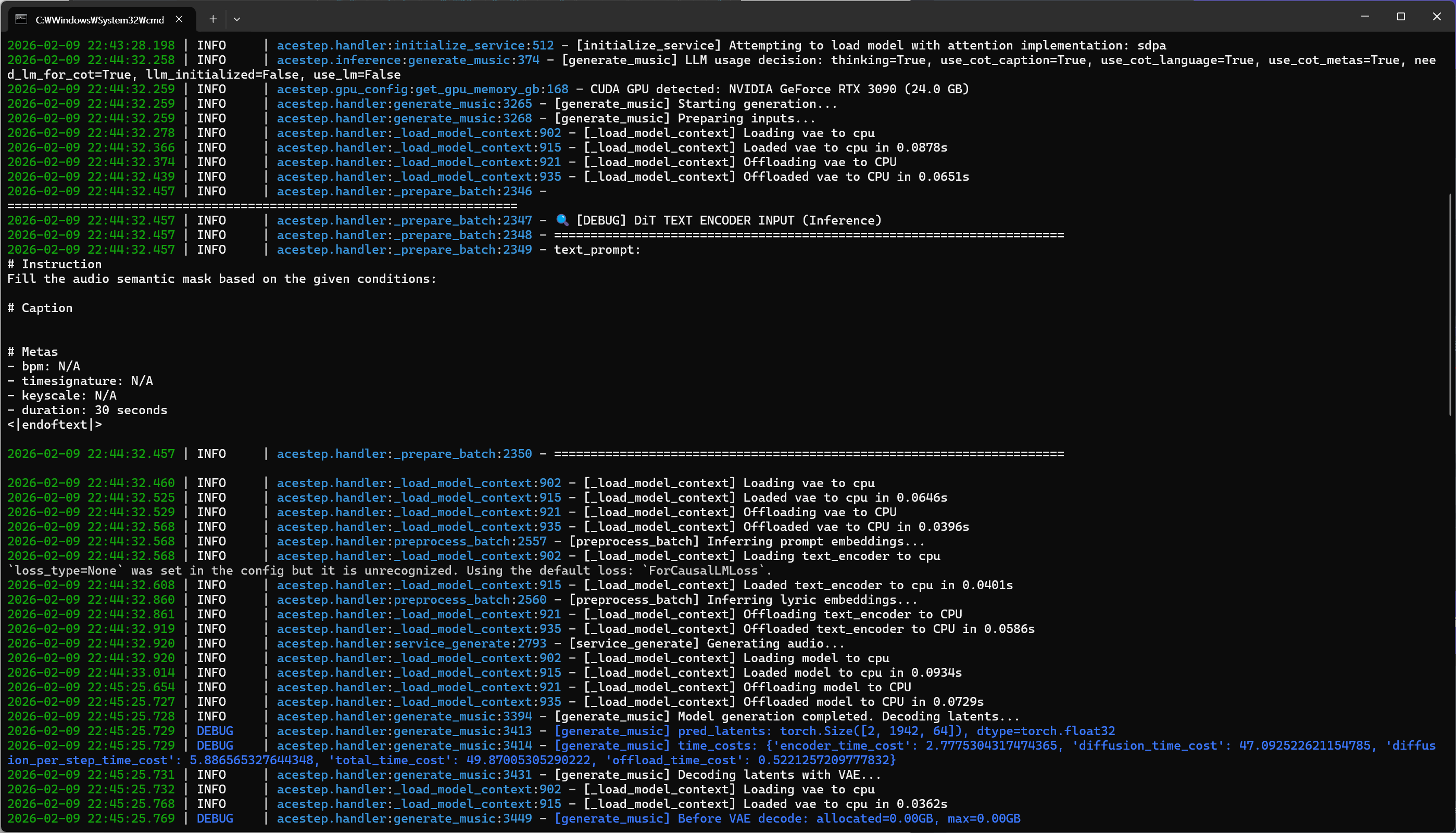This screenshot has height=833, width=1456.
Task: Click the '<|endoftext|>' token line
Action: (x=54, y=425)
